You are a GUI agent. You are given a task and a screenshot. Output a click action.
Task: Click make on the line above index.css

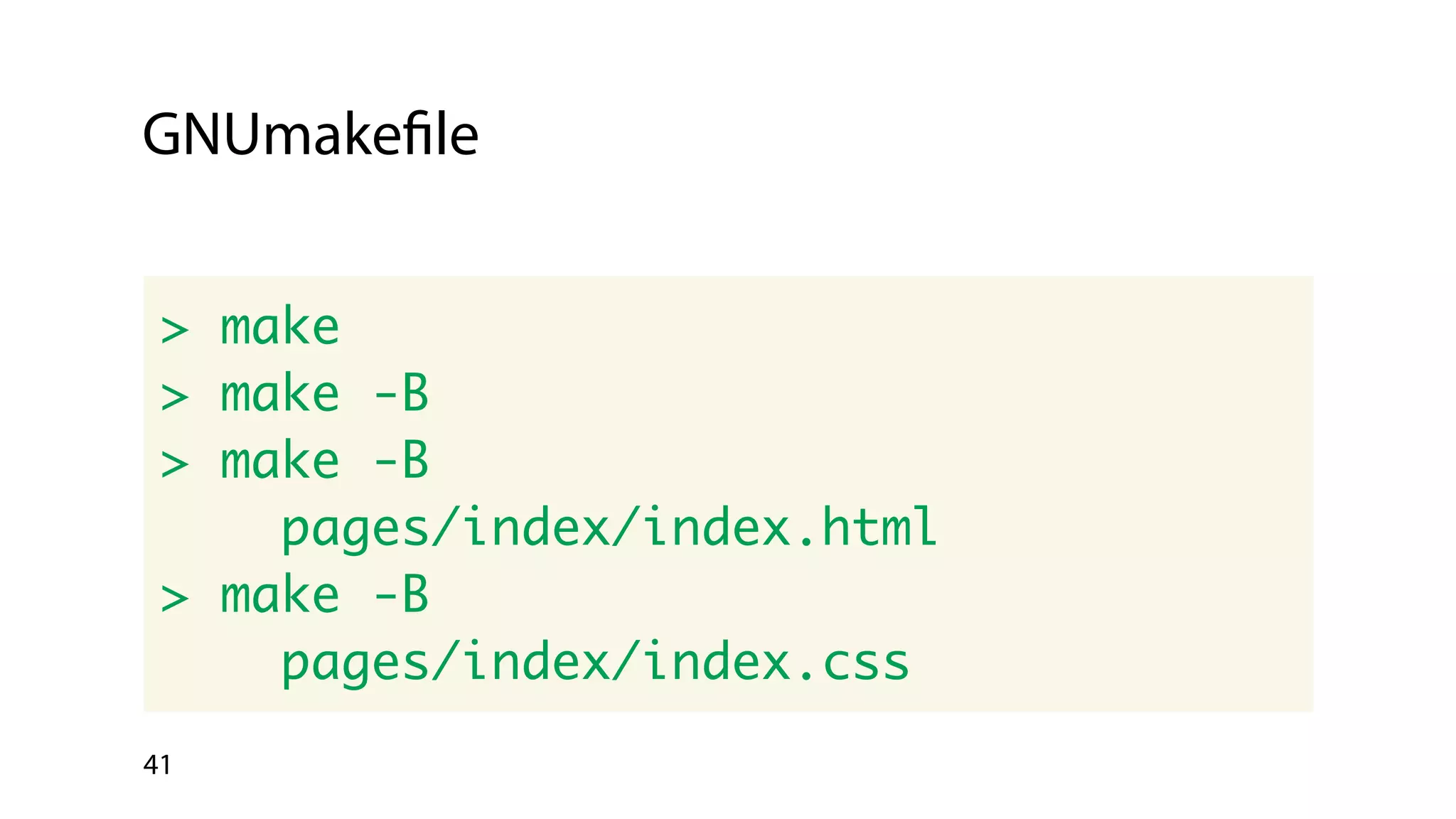tap(279, 596)
